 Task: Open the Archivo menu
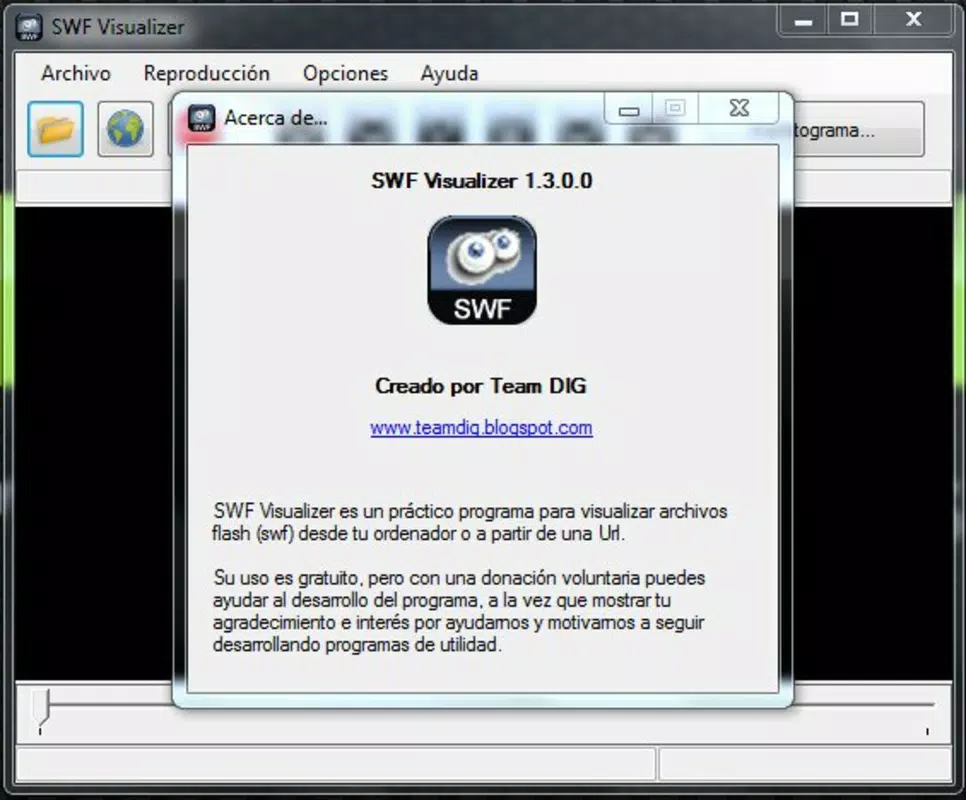(76, 73)
